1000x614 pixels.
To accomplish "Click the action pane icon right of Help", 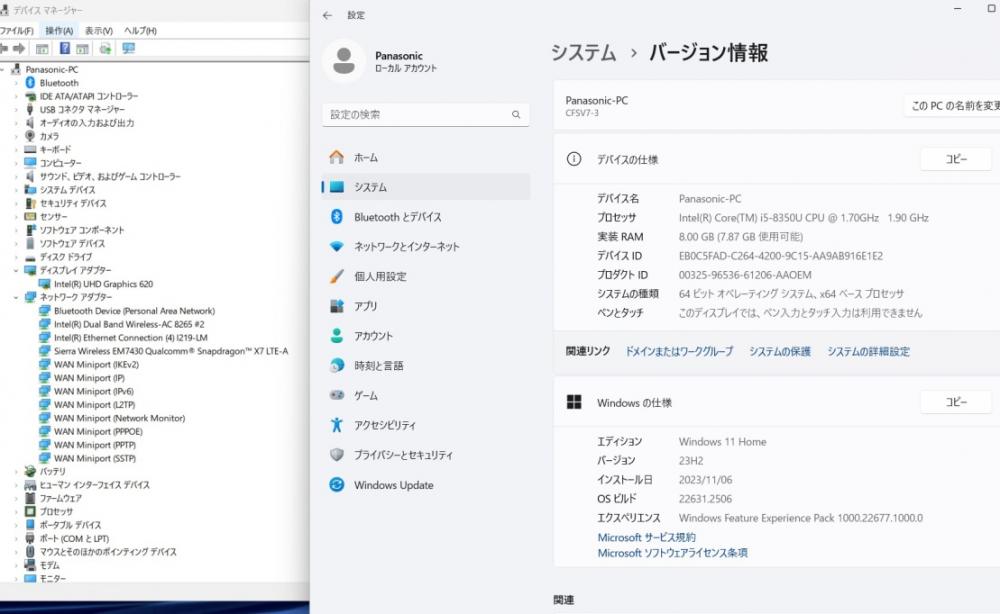I will click(x=82, y=48).
